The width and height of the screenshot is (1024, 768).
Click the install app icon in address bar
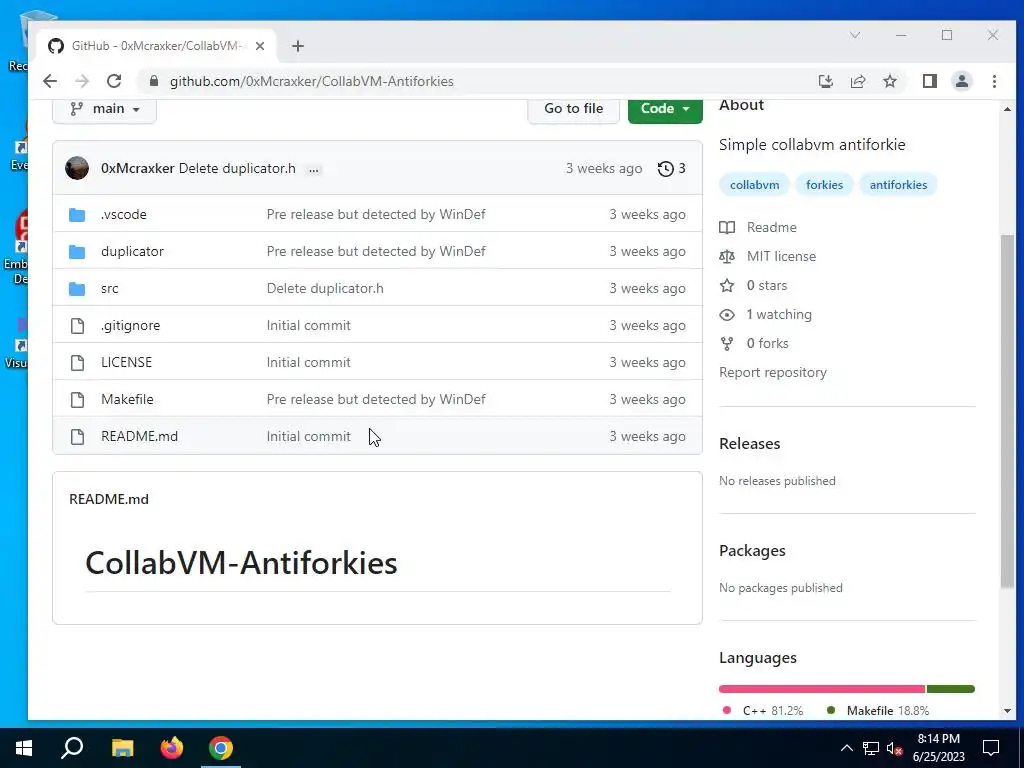825,81
